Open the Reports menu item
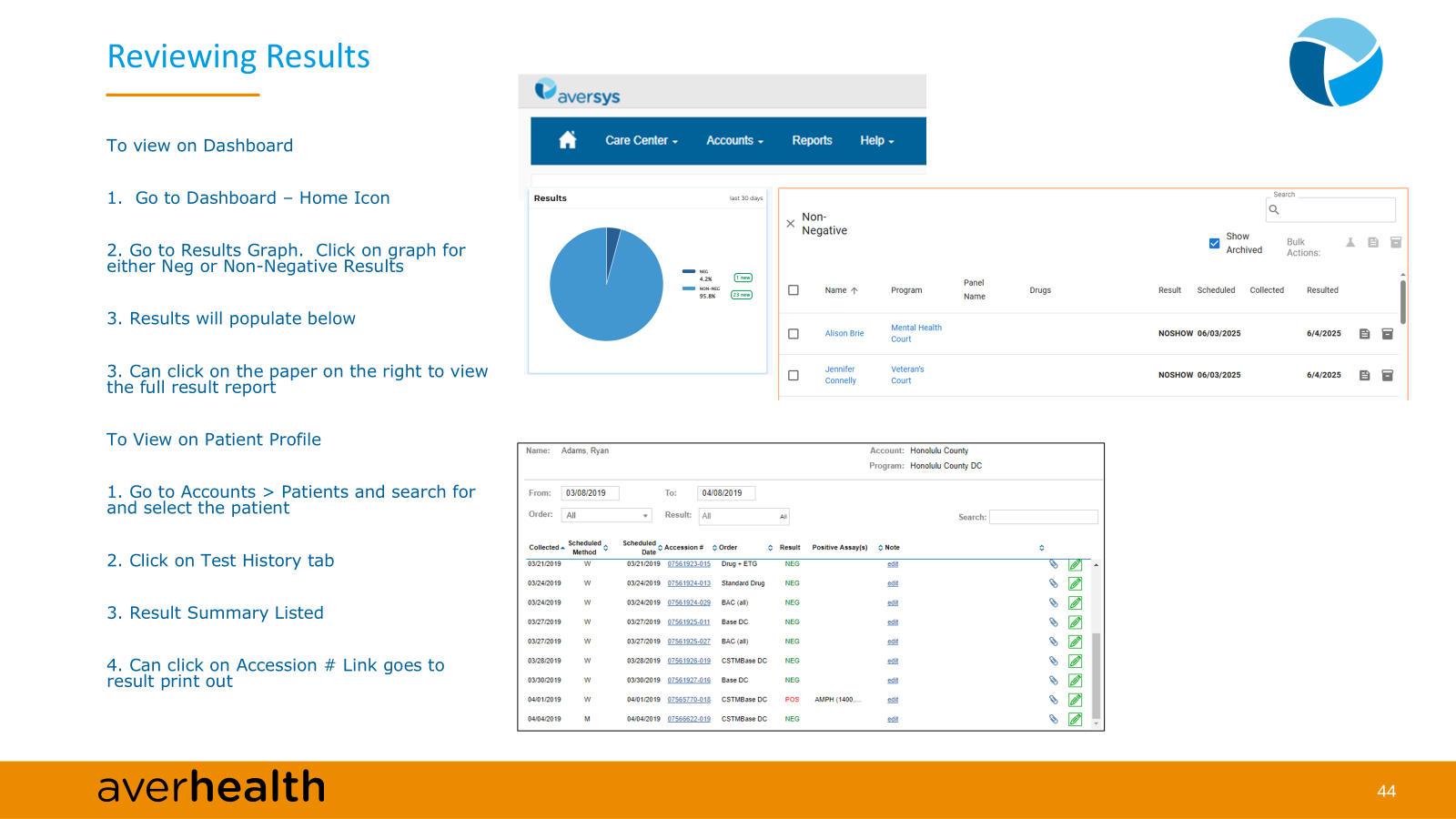Screen dimensions: 1456x819 (812, 140)
